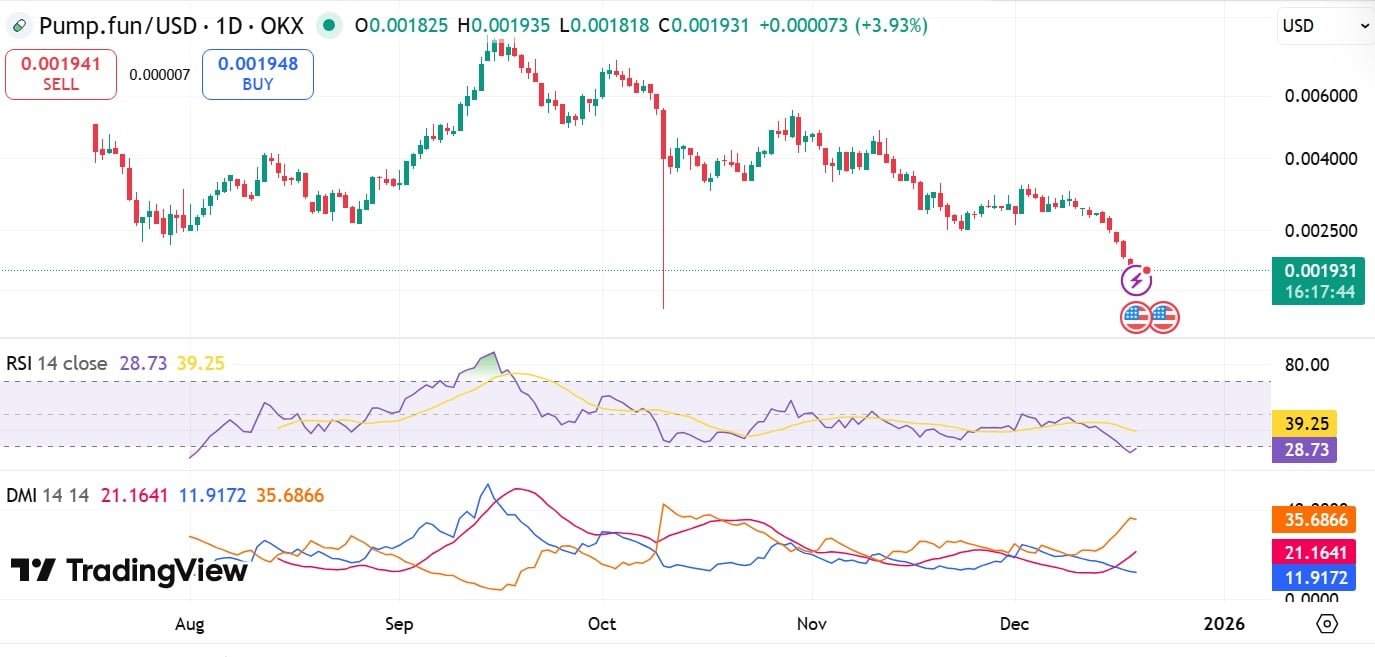This screenshot has width=1375, height=657.
Task: Select the DMI 14 14 indicator label
Action: (x=49, y=495)
